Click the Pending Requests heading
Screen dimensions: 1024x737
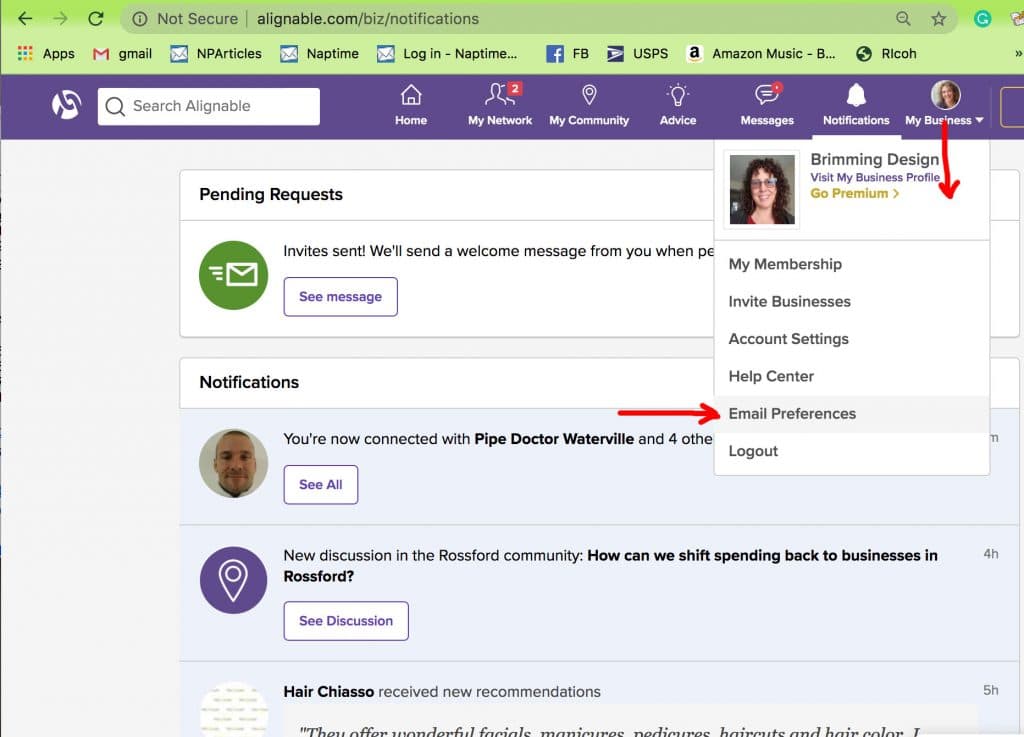271,195
